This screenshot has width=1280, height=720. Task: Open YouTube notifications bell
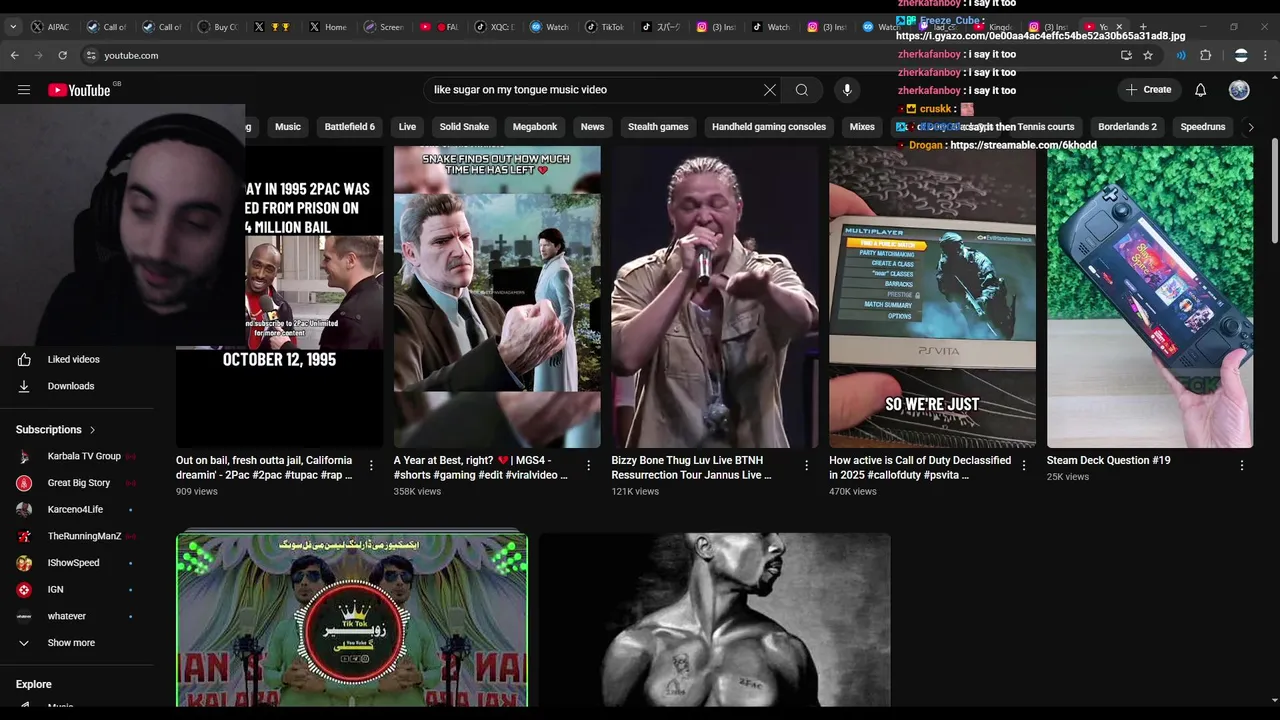tap(1201, 90)
